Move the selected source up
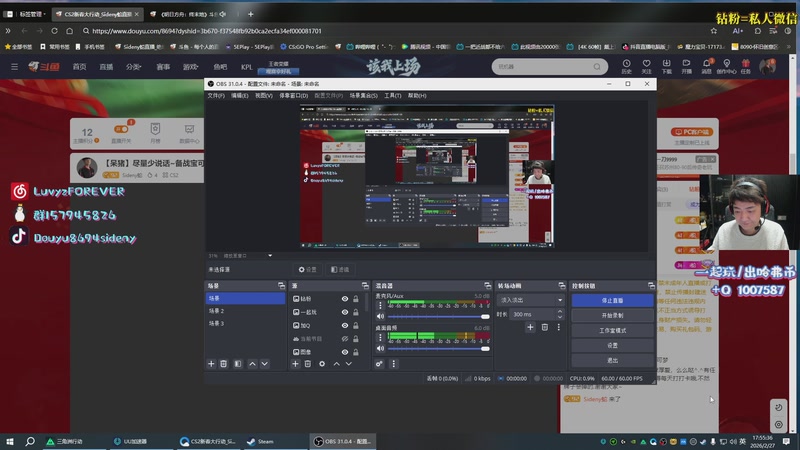800x450 pixels. click(x=336, y=364)
